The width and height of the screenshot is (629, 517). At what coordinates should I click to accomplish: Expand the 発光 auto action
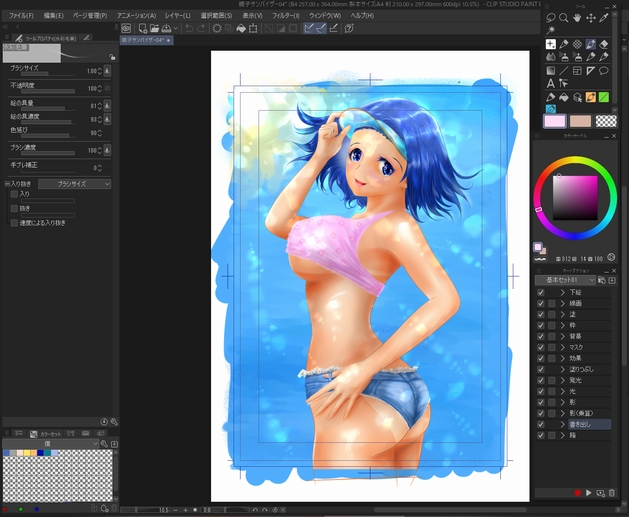[563, 380]
